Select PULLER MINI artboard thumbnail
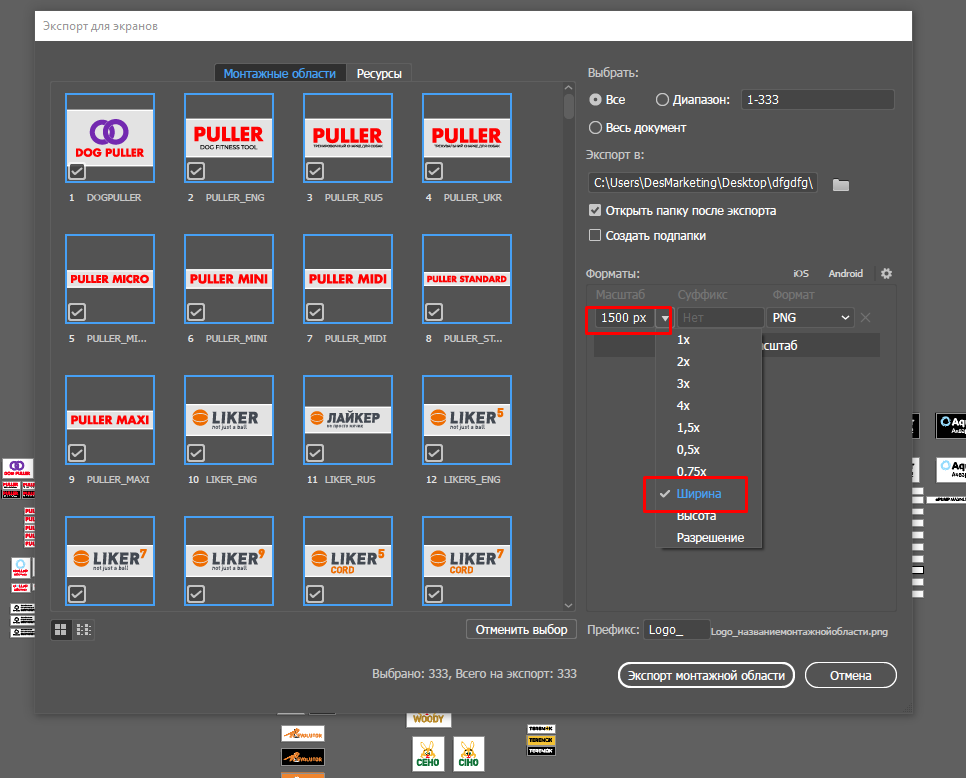Viewport: 966px width, 778px height. (229, 278)
